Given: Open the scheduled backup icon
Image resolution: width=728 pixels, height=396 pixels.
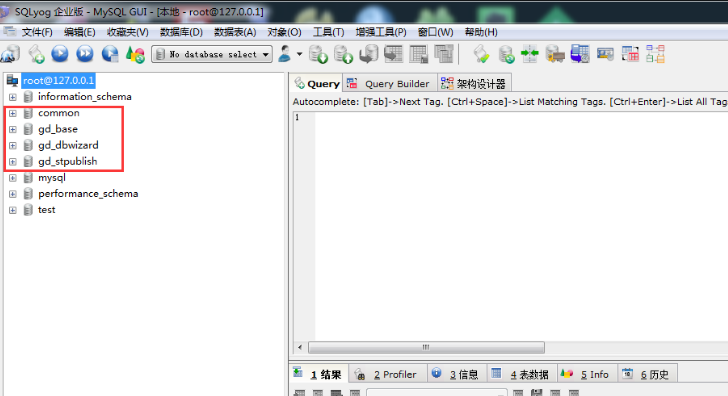Looking at the screenshot, I should [x=580, y=54].
